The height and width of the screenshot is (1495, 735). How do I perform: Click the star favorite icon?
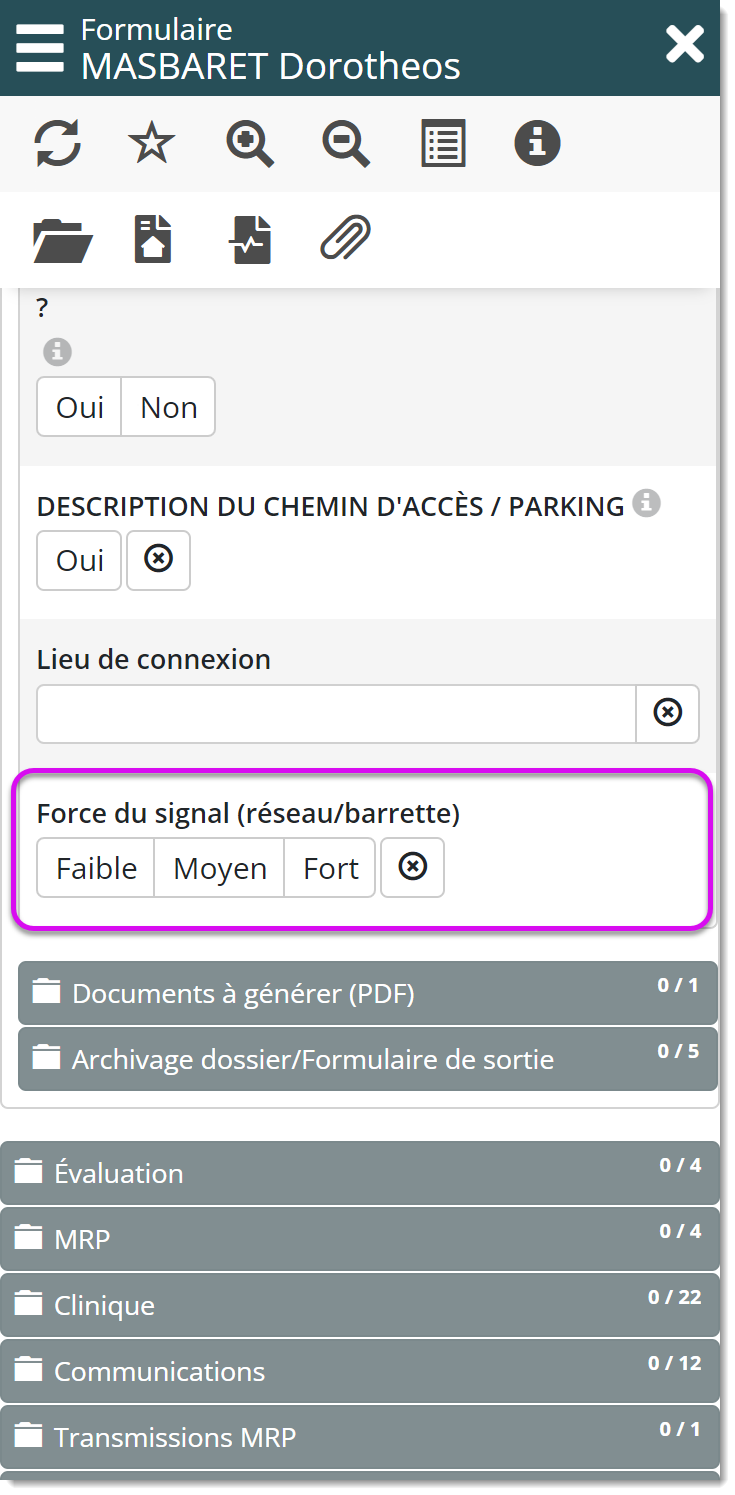pyautogui.click(x=152, y=143)
